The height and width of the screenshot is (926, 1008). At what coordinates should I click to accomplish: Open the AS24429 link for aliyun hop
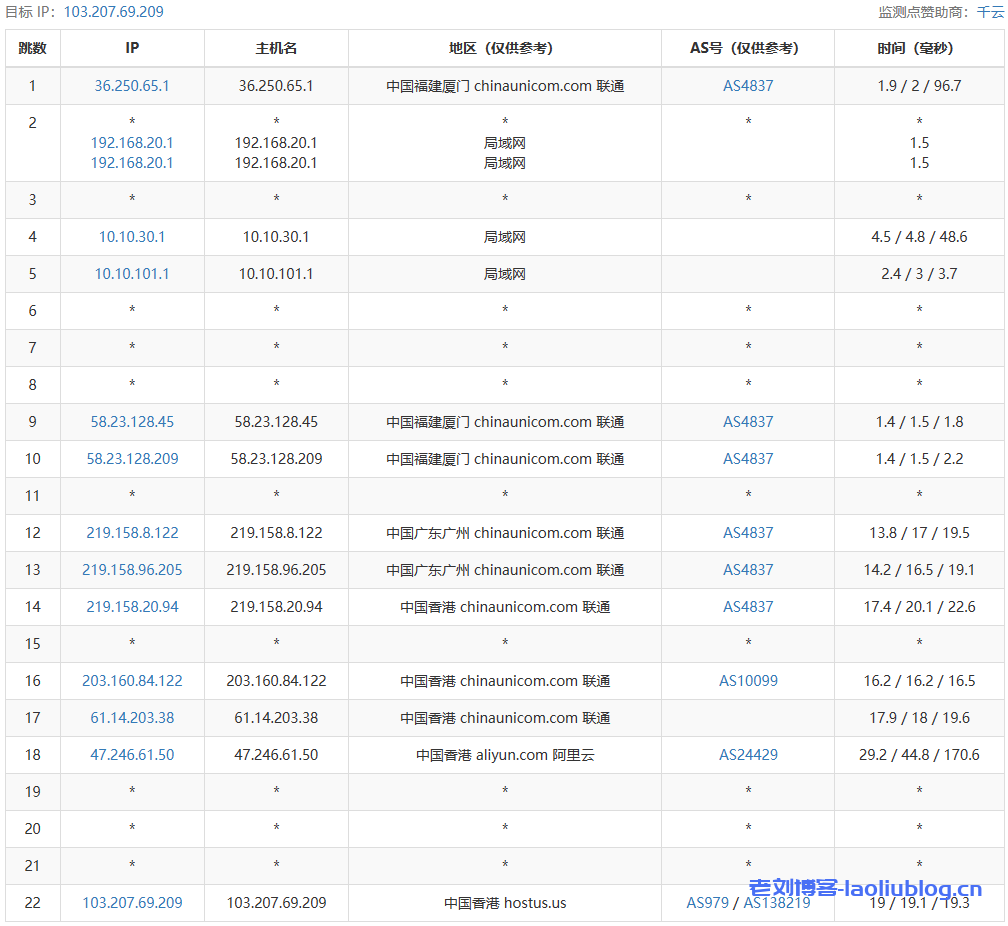[748, 755]
